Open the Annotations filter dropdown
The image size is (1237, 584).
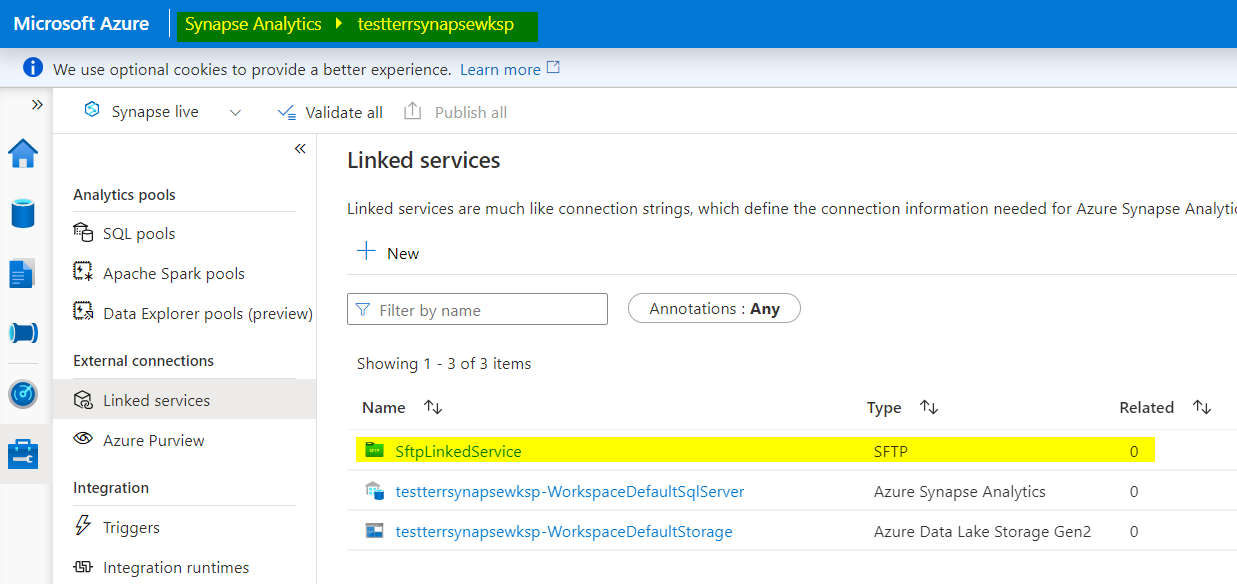tap(714, 309)
